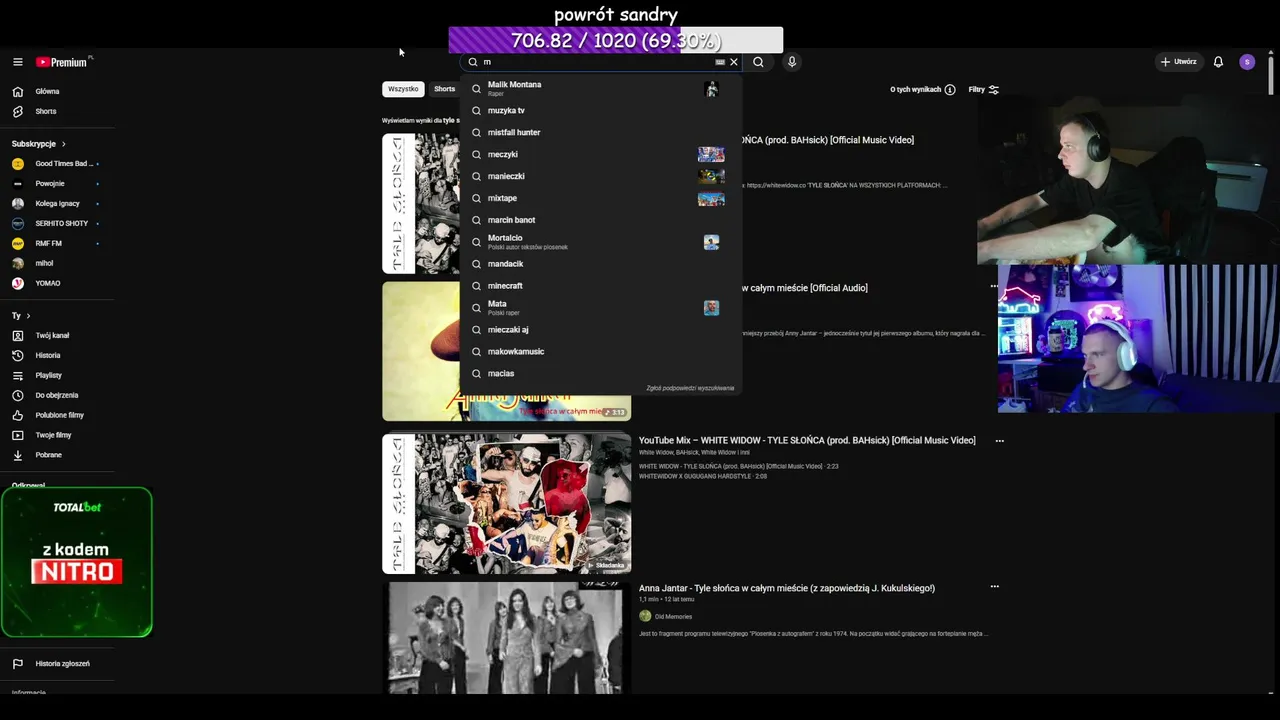Focus the search input field

[596, 62]
